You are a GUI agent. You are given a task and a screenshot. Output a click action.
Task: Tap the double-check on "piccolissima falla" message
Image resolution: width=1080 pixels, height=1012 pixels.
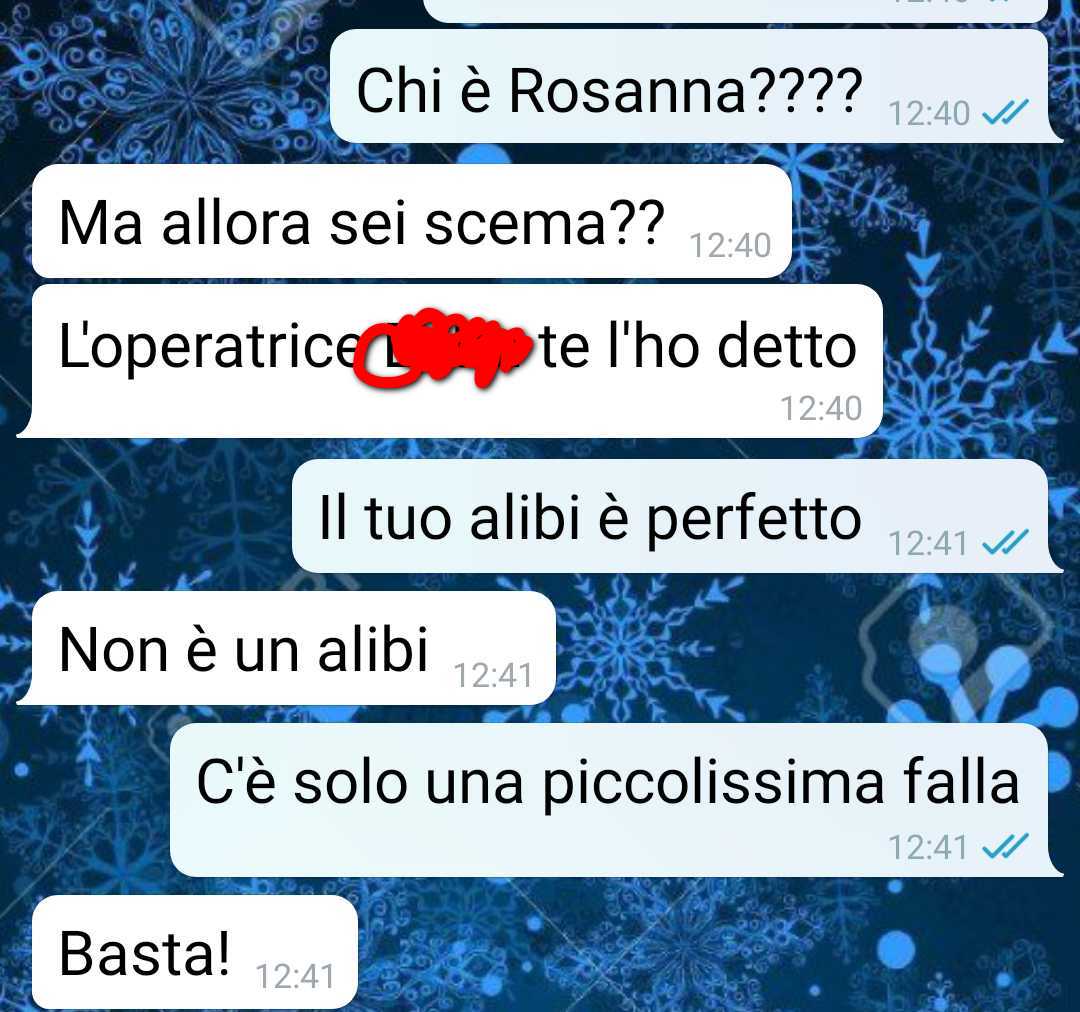pos(1006,847)
